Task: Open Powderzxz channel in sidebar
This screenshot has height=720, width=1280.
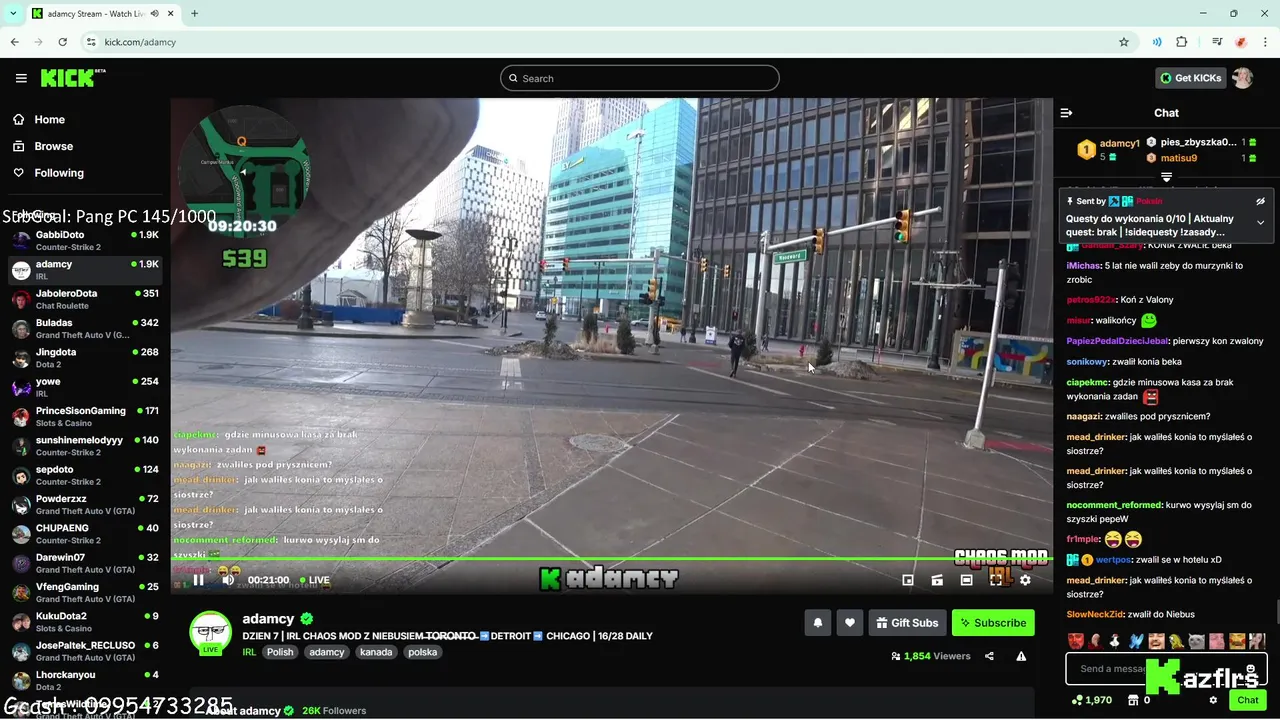Action: tap(85, 504)
